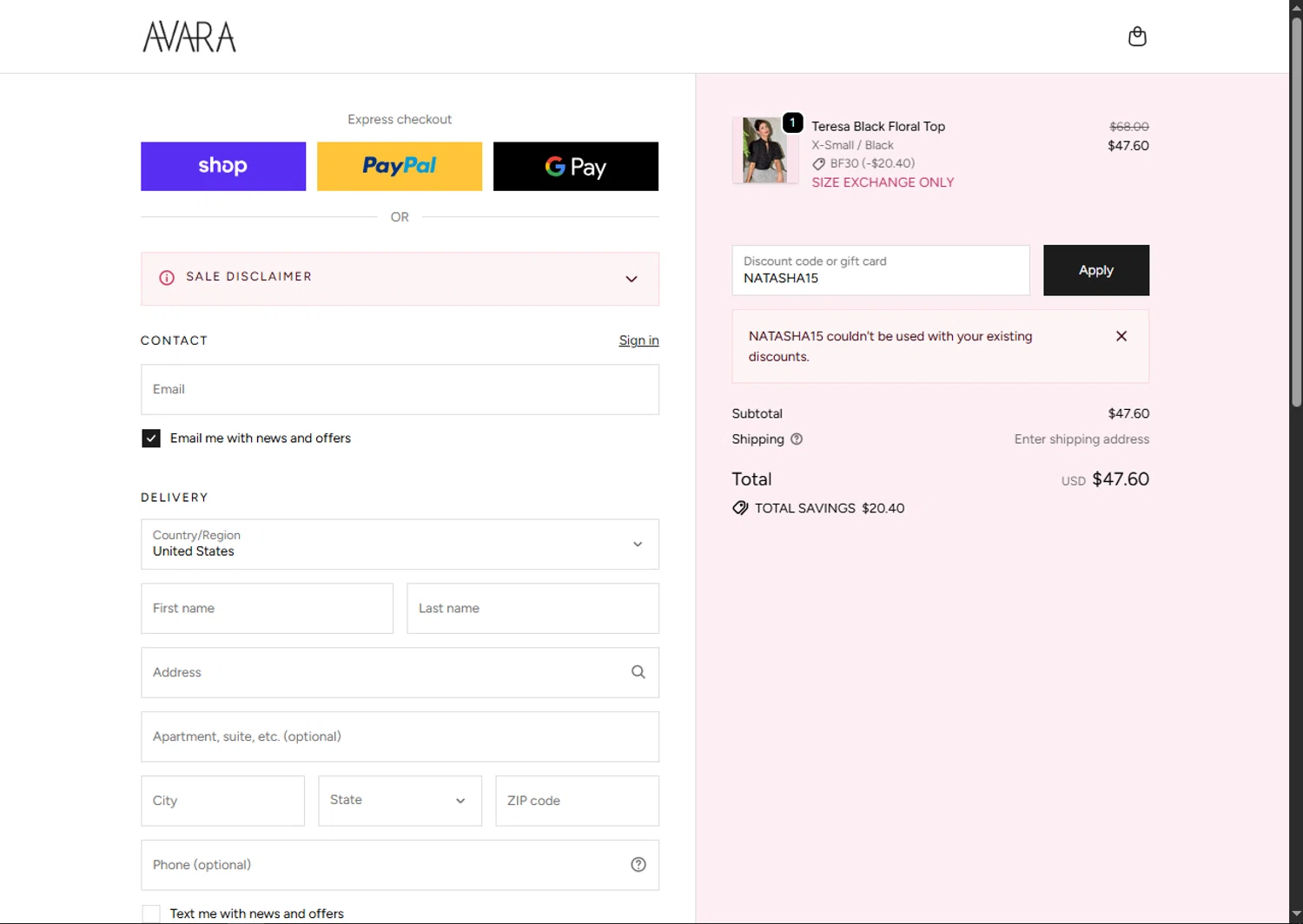Focus the City field
This screenshot has width=1303, height=924.
point(222,801)
